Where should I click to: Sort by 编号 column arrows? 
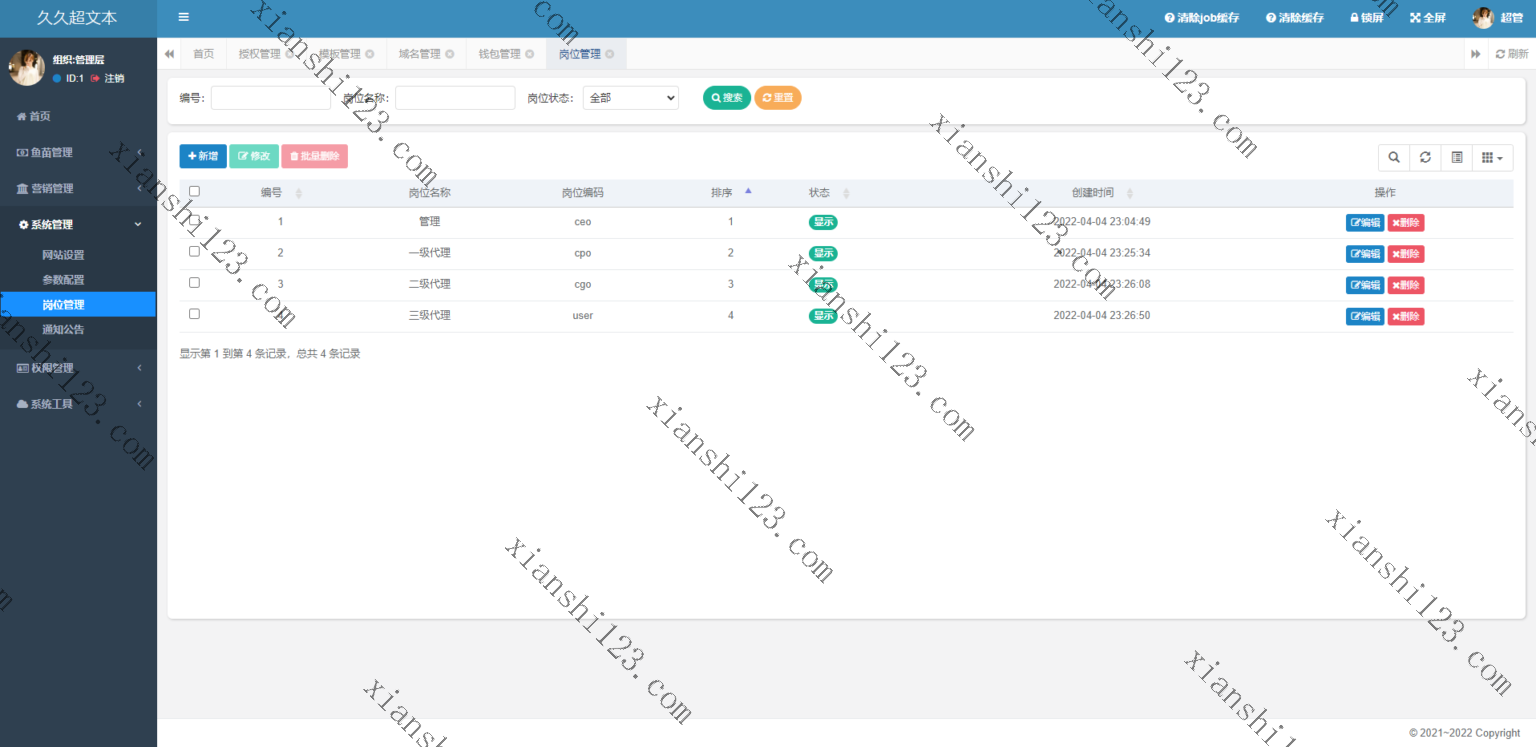(298, 193)
